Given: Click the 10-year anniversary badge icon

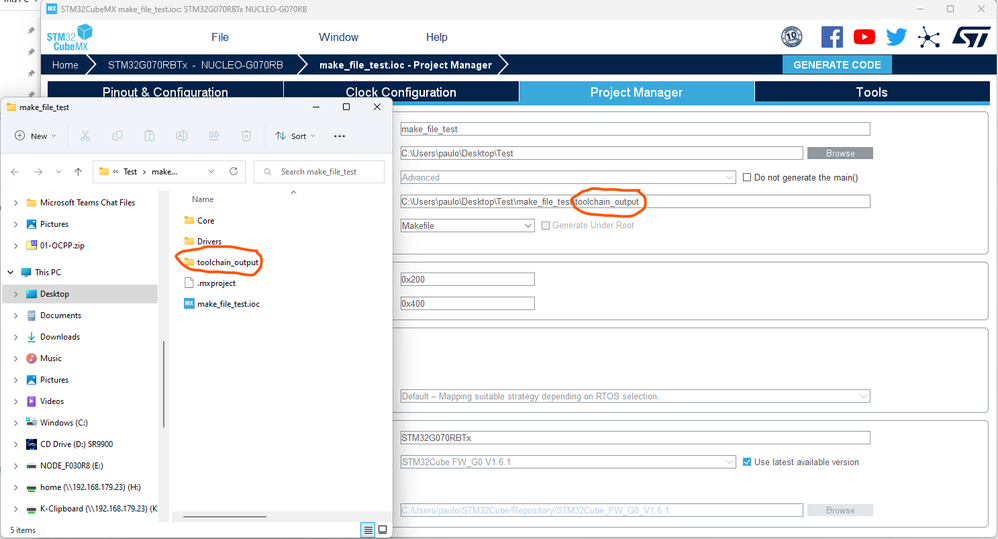Looking at the screenshot, I should 792,37.
